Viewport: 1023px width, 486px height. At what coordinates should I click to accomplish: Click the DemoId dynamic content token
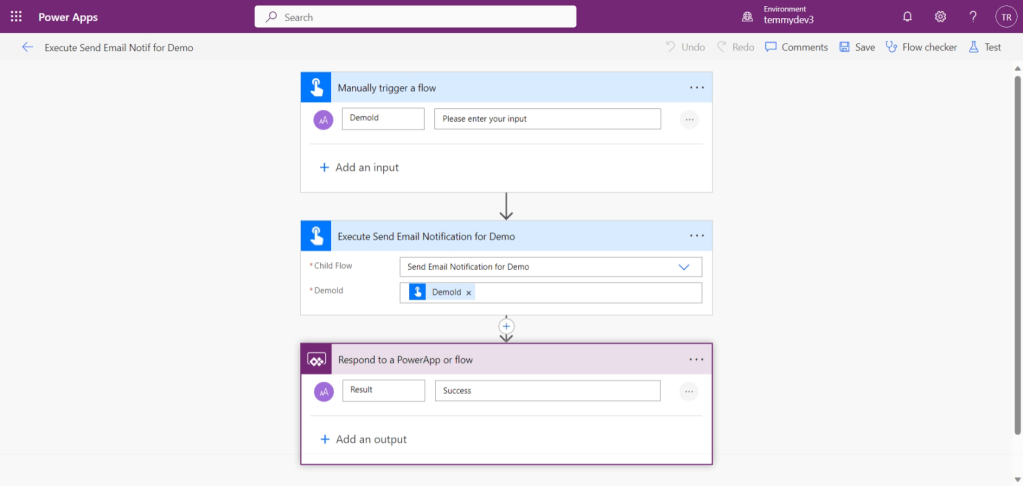[x=440, y=292]
